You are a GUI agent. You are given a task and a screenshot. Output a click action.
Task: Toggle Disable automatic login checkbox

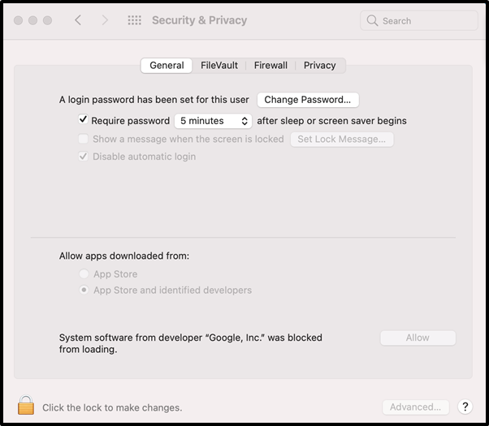83,156
